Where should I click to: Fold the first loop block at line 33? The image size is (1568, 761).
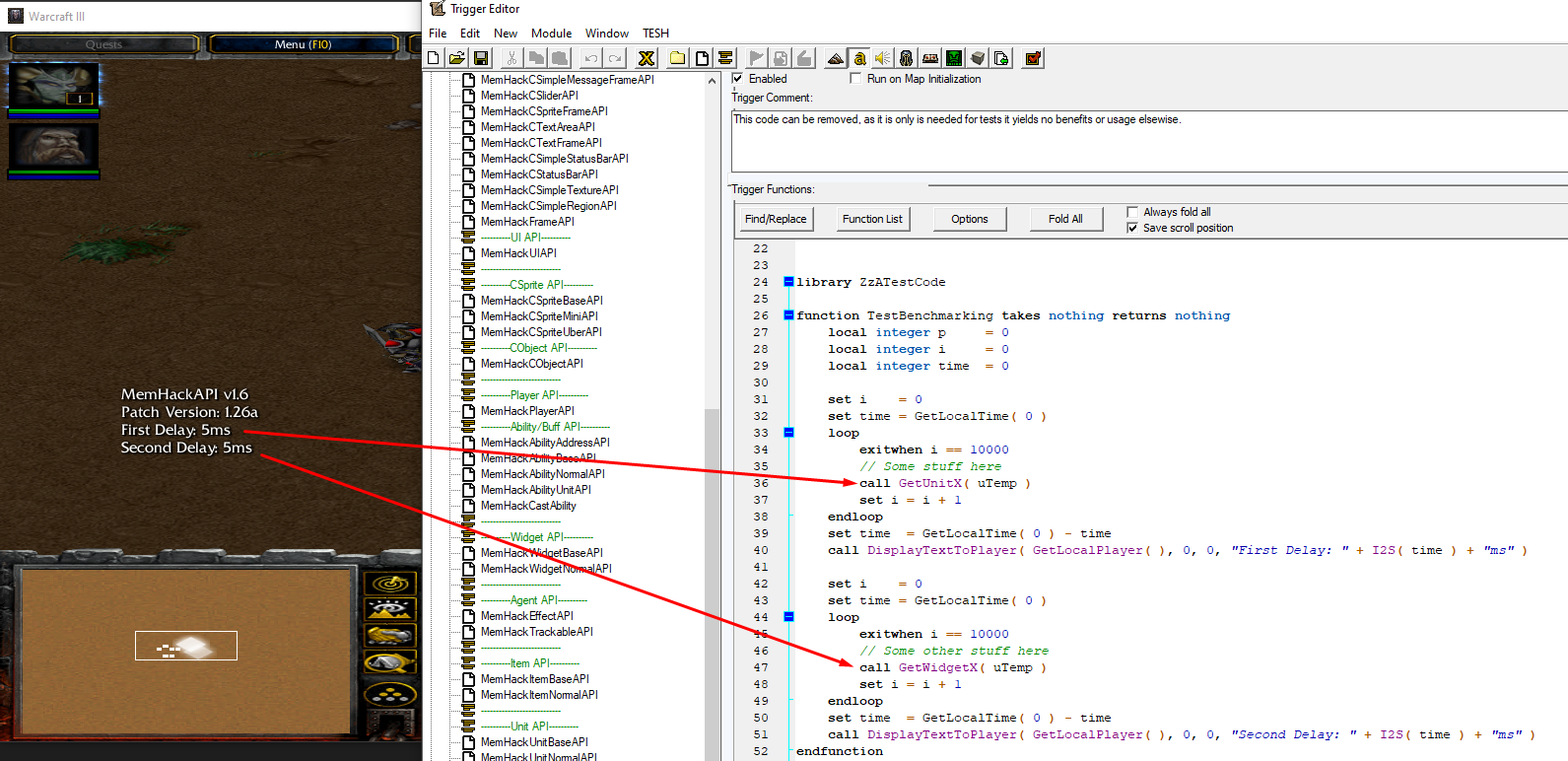point(788,433)
